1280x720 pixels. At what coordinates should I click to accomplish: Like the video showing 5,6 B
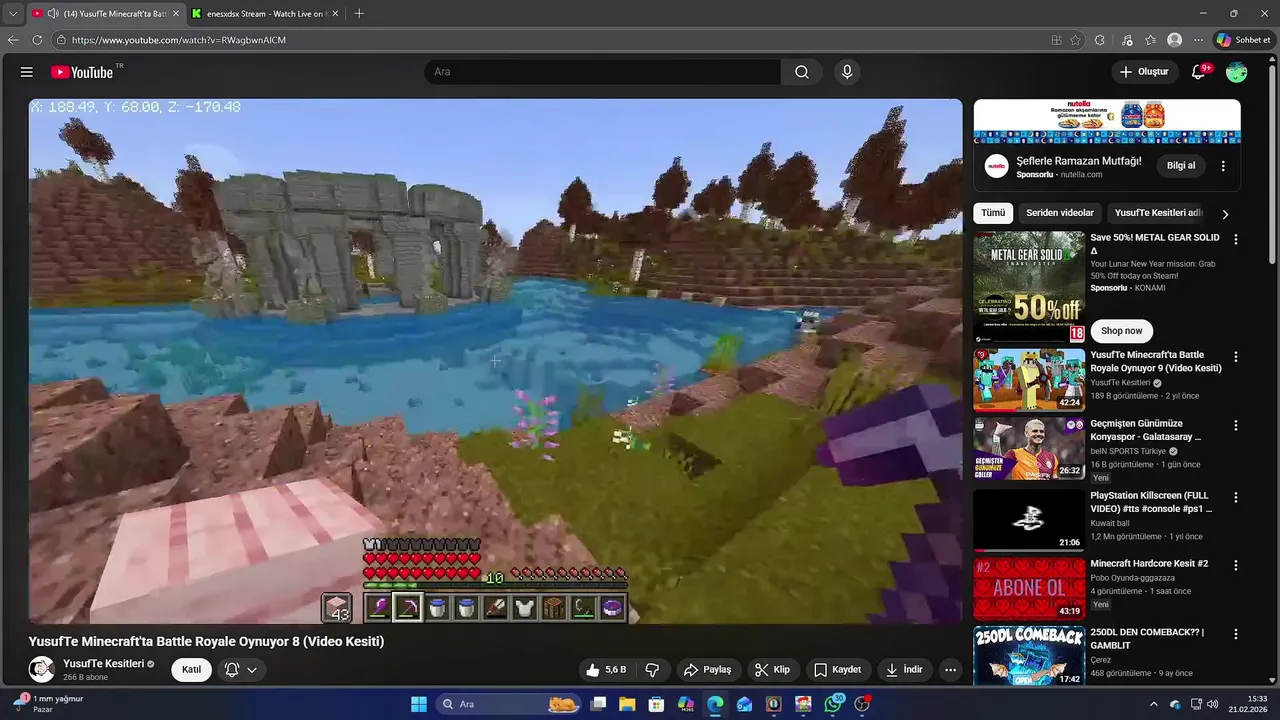tap(606, 670)
